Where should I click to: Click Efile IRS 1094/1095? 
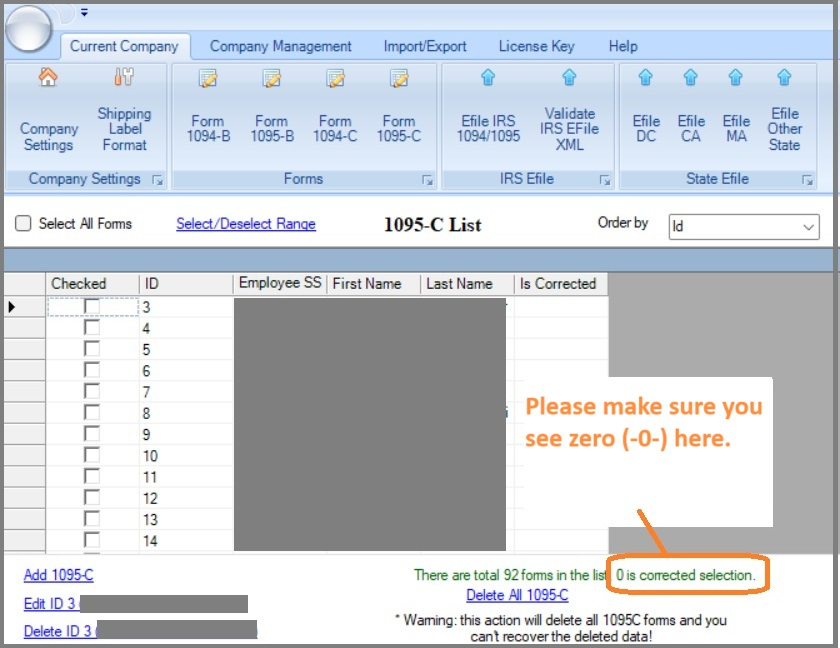coord(487,110)
